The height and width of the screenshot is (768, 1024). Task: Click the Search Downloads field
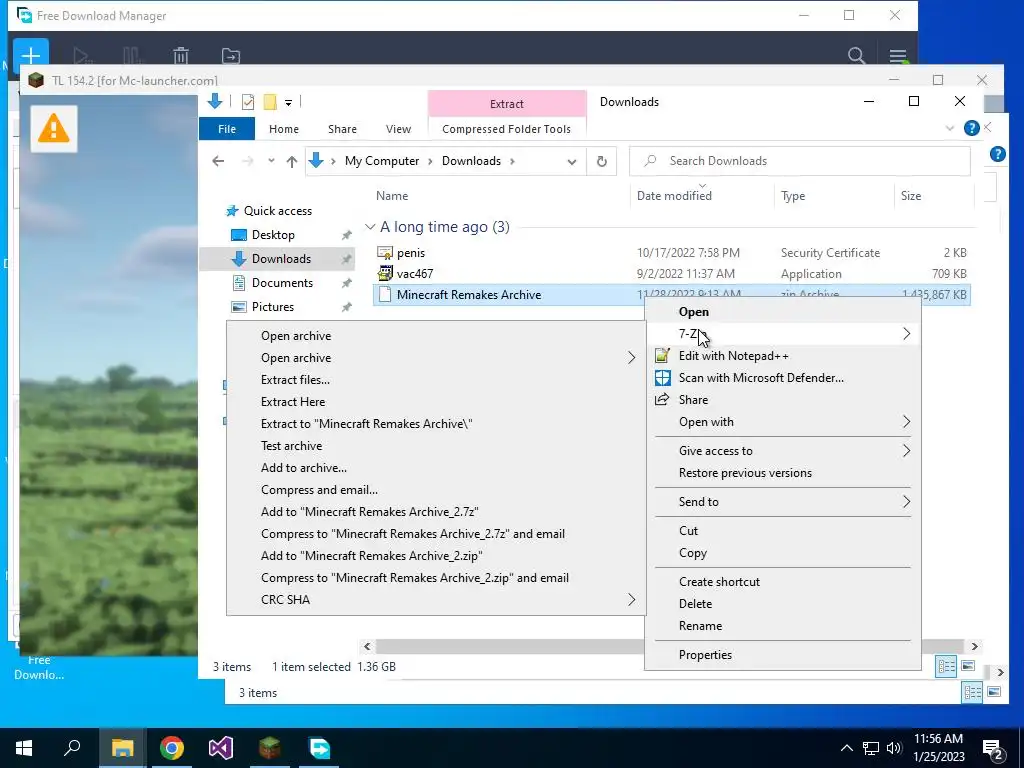pos(799,161)
